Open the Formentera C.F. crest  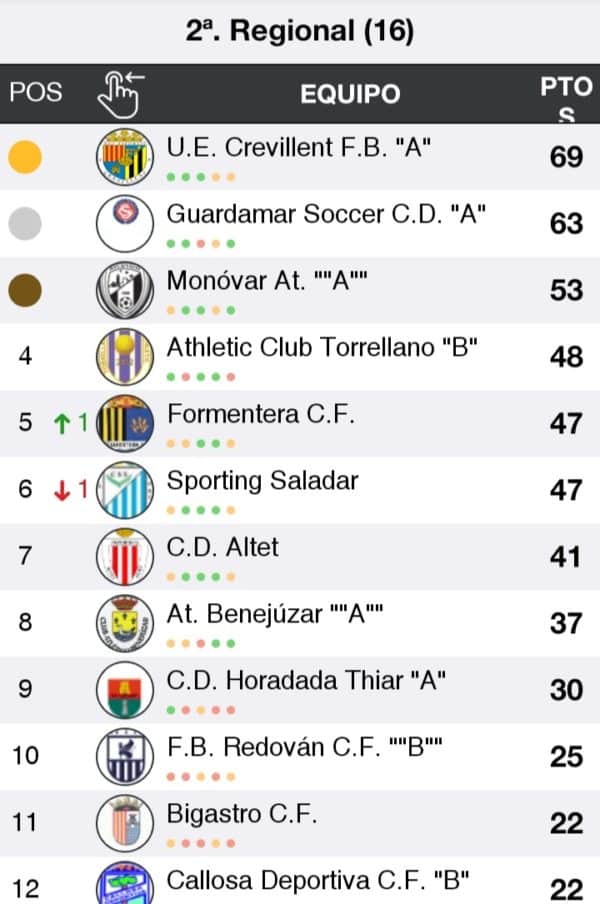tap(124, 423)
